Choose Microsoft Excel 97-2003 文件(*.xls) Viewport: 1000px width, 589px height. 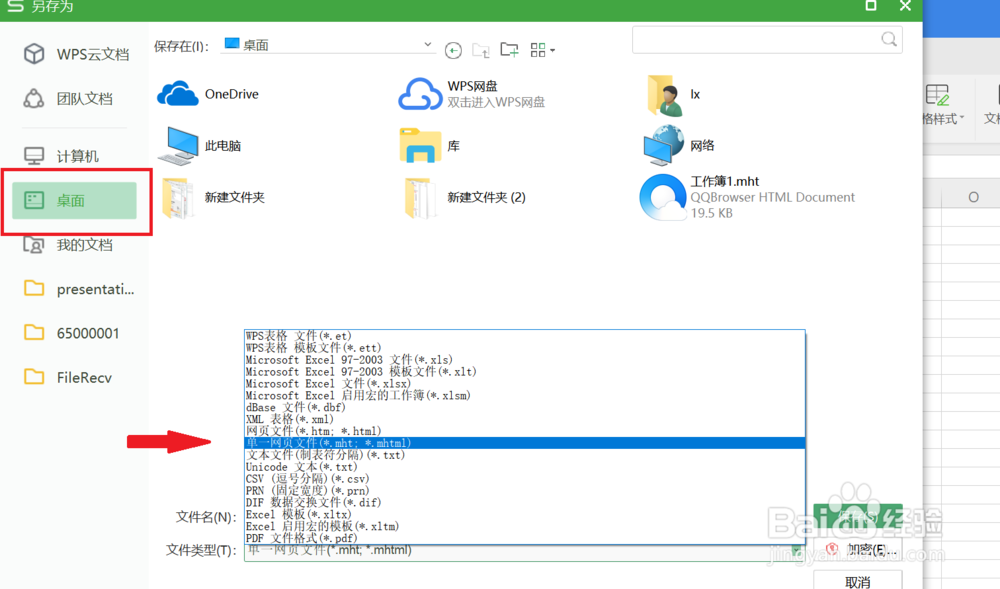coord(524,360)
